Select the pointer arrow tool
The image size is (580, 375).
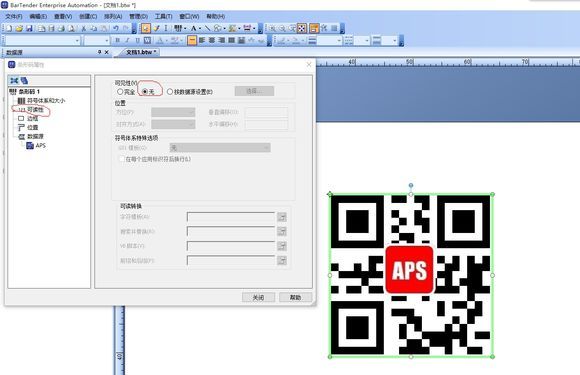click(x=146, y=28)
